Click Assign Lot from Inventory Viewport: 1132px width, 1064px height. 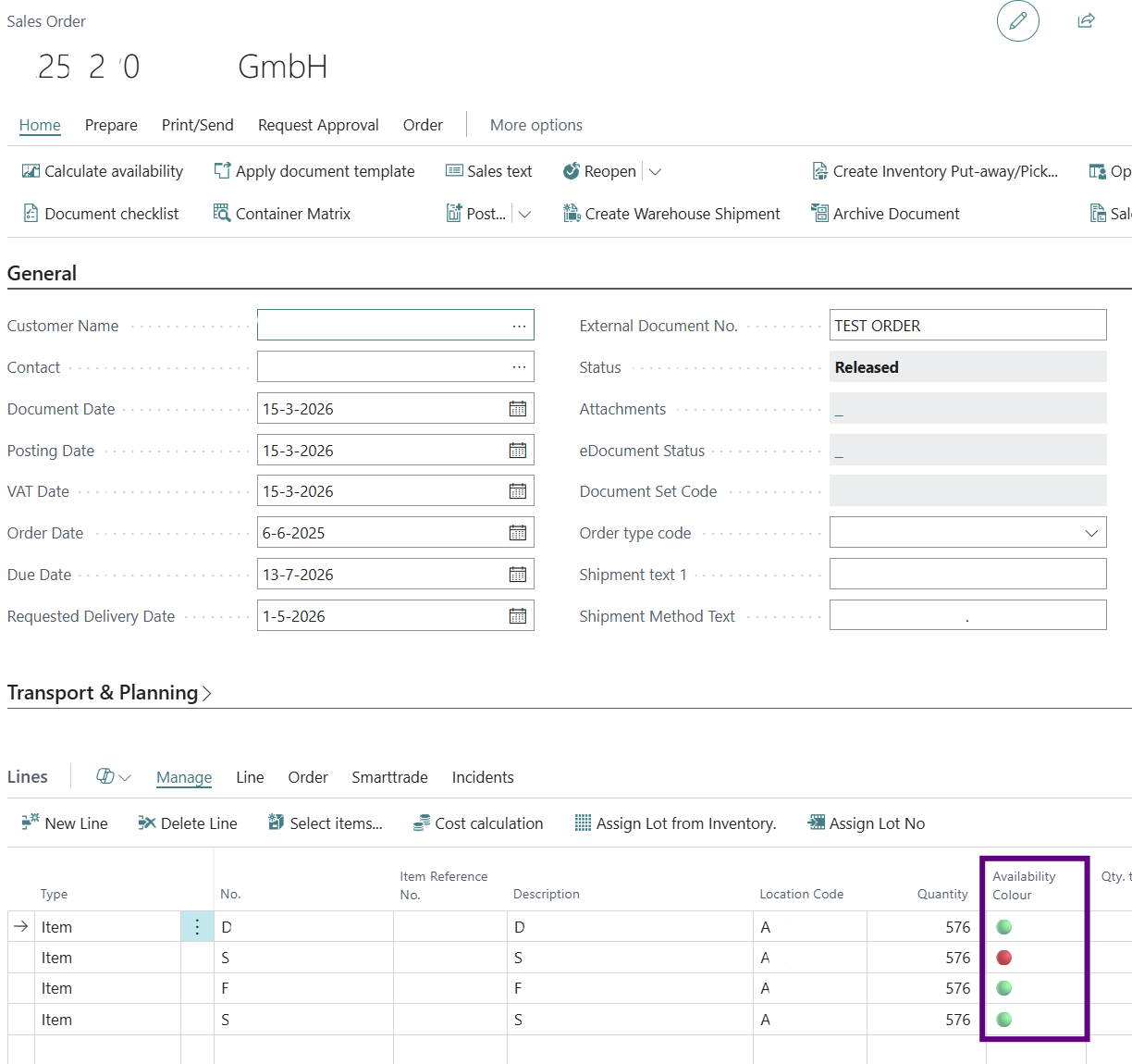pos(675,823)
